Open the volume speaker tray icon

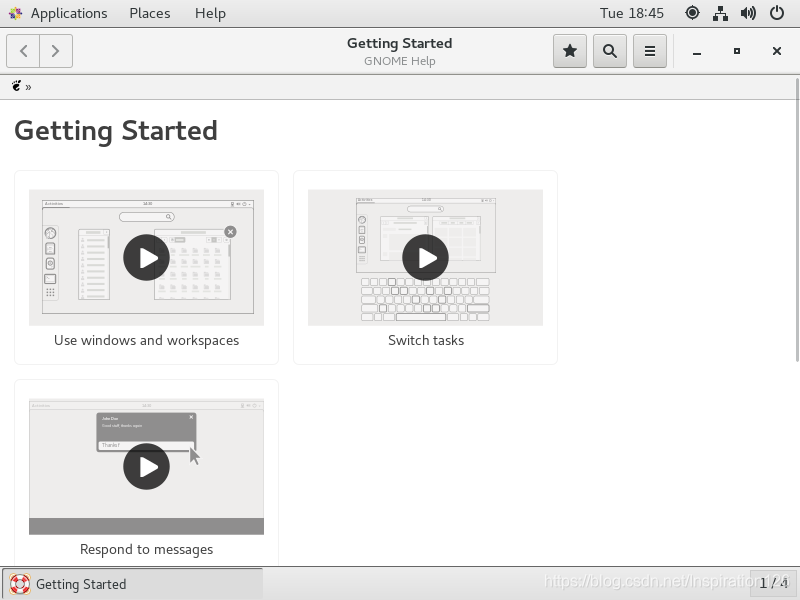pyautogui.click(x=748, y=13)
